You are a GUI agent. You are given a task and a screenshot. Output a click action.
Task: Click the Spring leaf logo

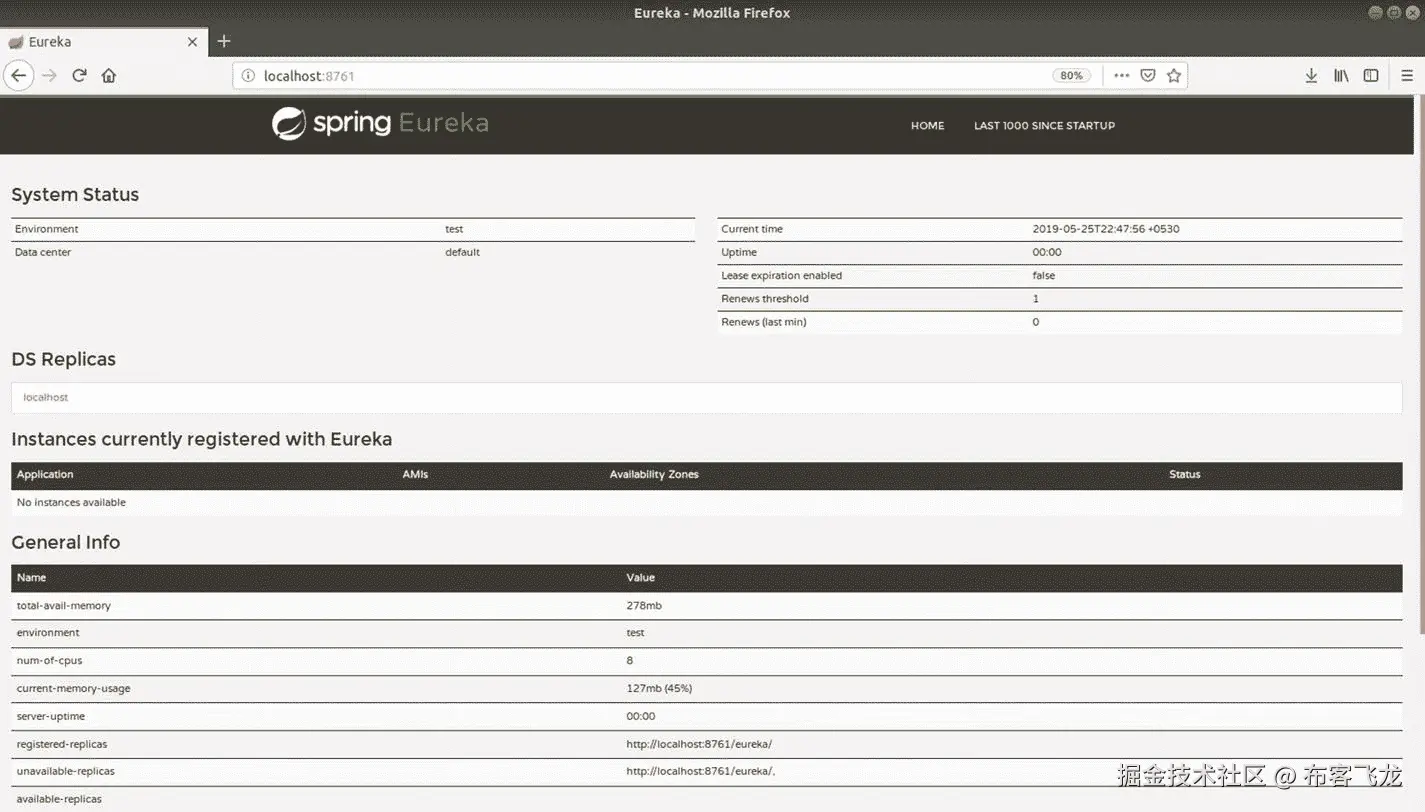289,124
